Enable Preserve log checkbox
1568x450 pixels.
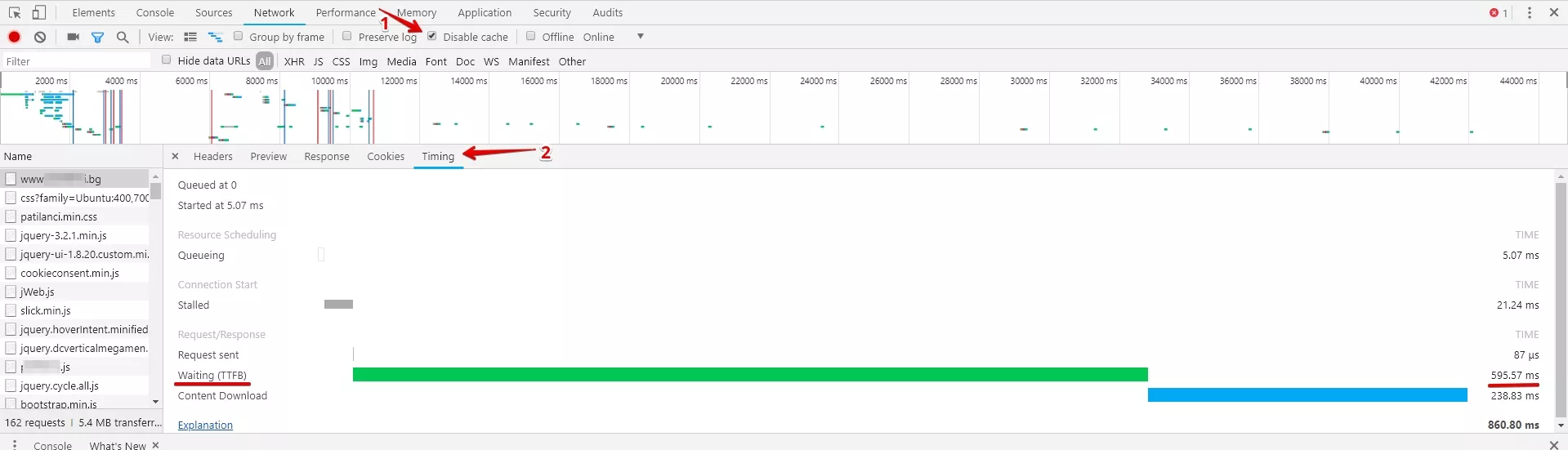point(346,36)
